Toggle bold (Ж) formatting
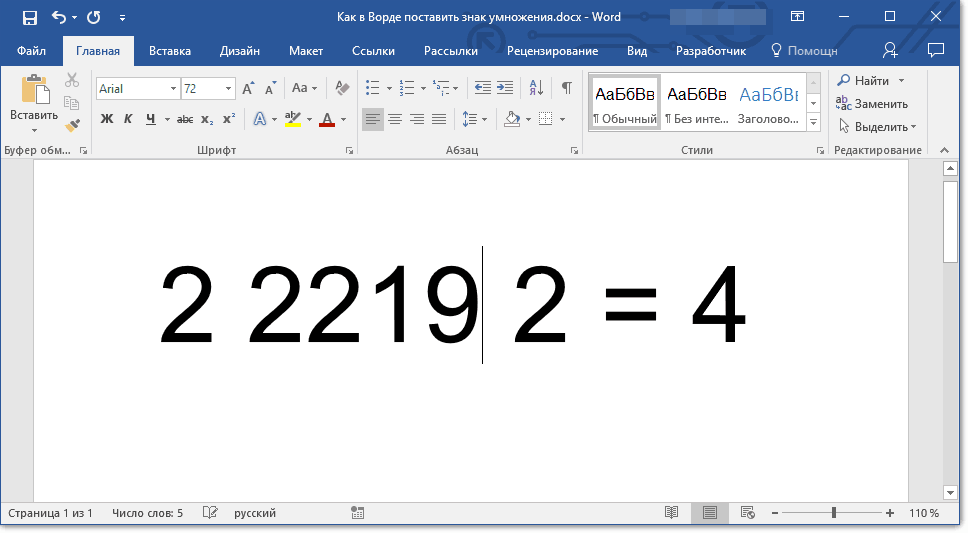The height and width of the screenshot is (533, 968). pos(107,119)
